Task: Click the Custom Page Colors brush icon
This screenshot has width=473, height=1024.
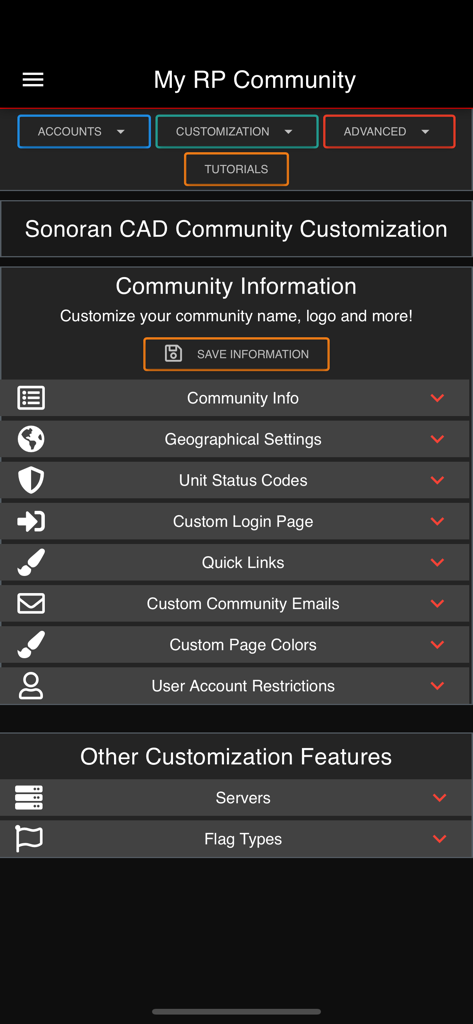Action: [31, 645]
